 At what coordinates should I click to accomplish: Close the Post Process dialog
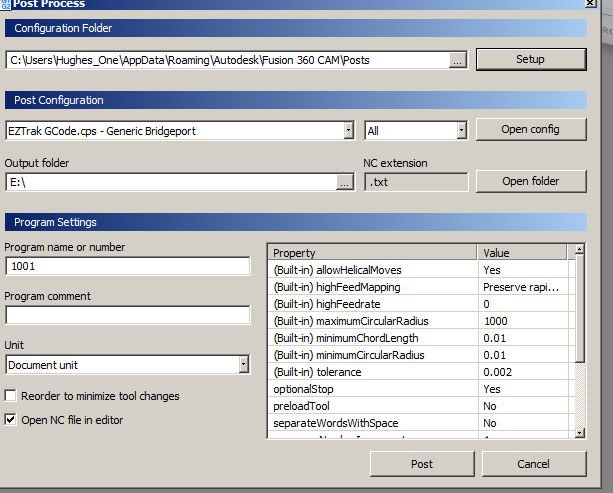(x=590, y=3)
